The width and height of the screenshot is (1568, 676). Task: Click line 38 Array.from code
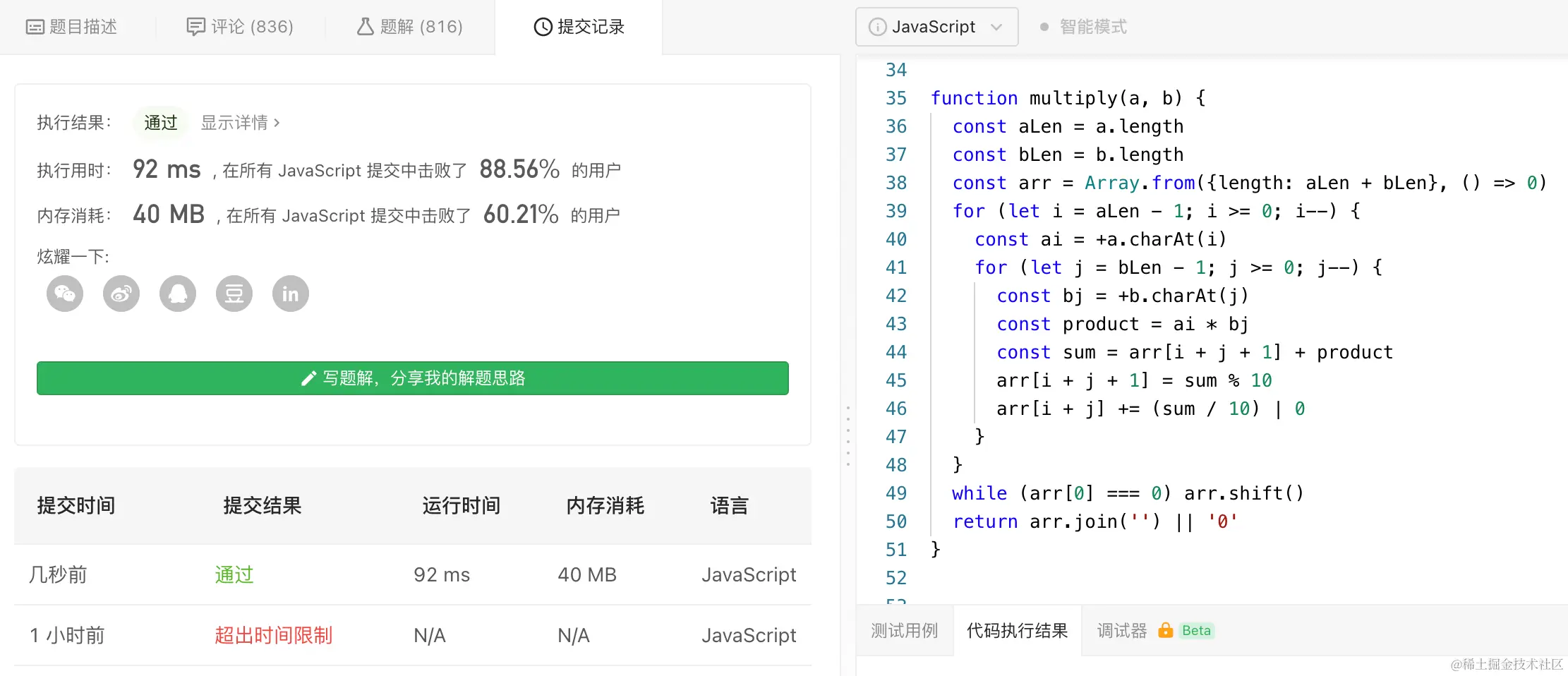click(1250, 183)
